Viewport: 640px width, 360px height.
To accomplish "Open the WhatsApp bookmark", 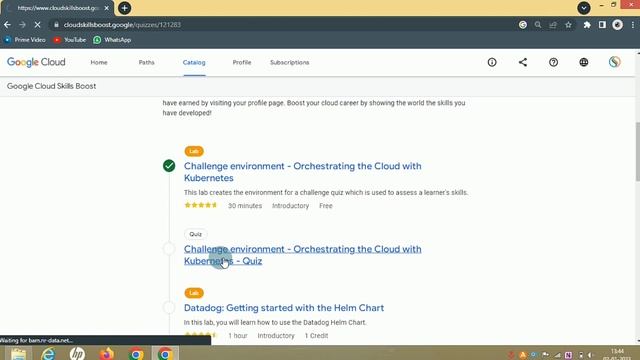I will point(112,40).
